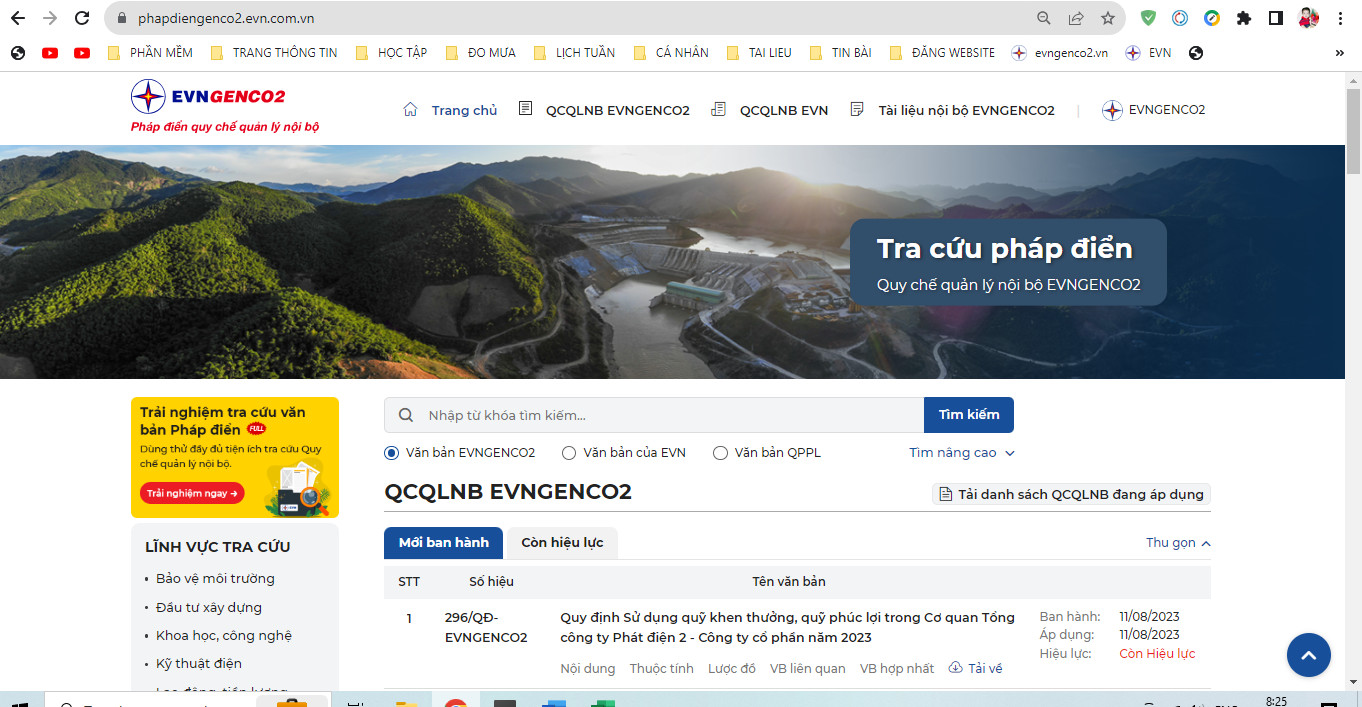Open the ĐO MUA bookmark folder

pyautogui.click(x=480, y=53)
